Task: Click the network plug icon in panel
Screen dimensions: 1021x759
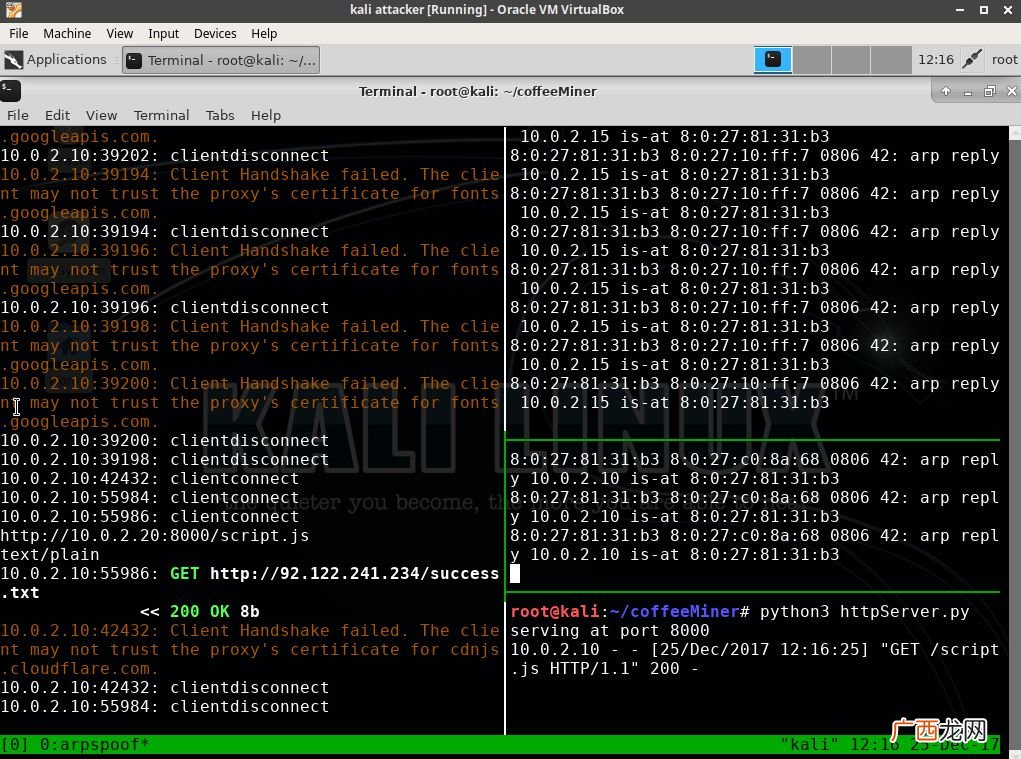Action: coord(972,59)
